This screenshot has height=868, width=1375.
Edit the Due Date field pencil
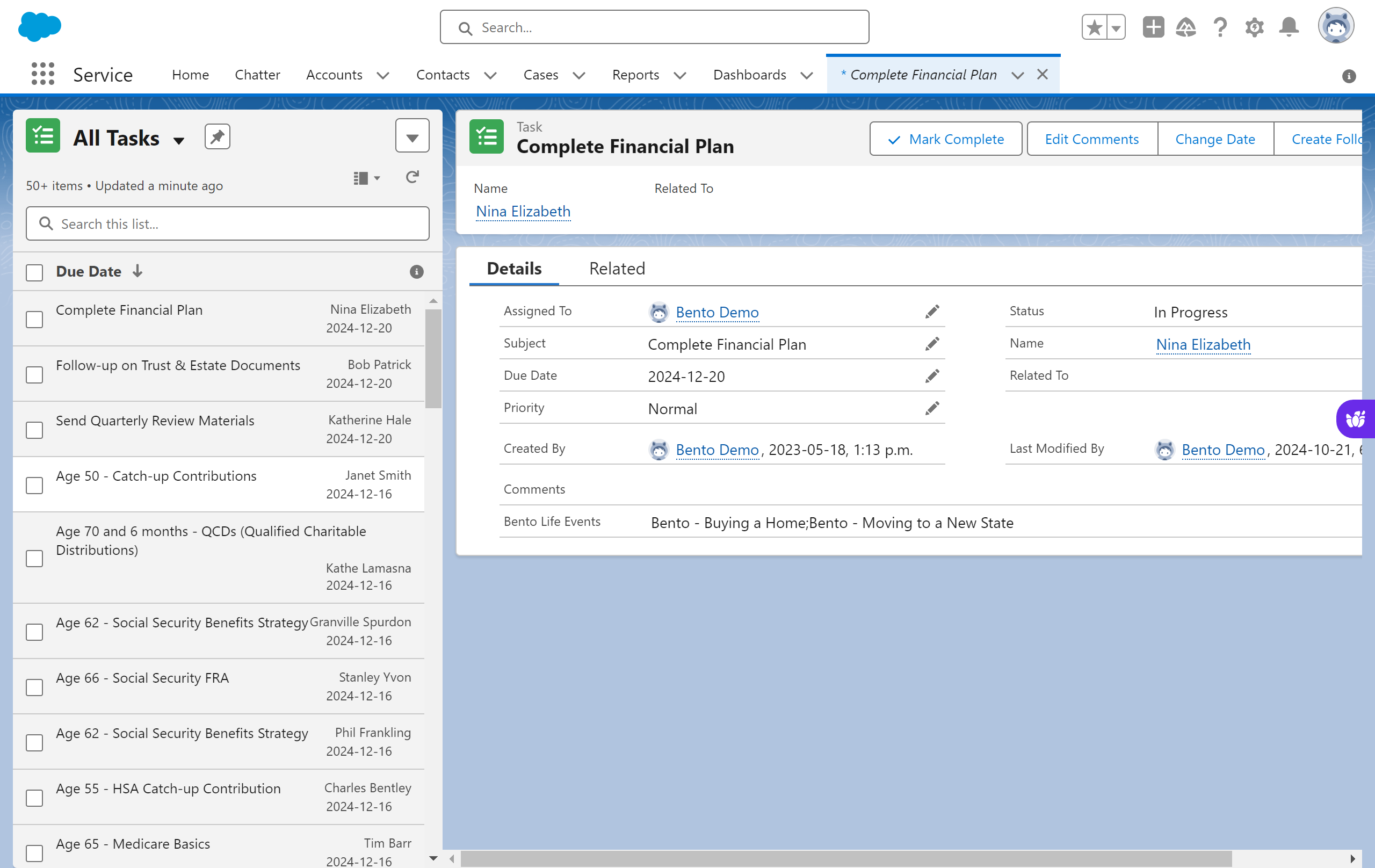click(932, 377)
